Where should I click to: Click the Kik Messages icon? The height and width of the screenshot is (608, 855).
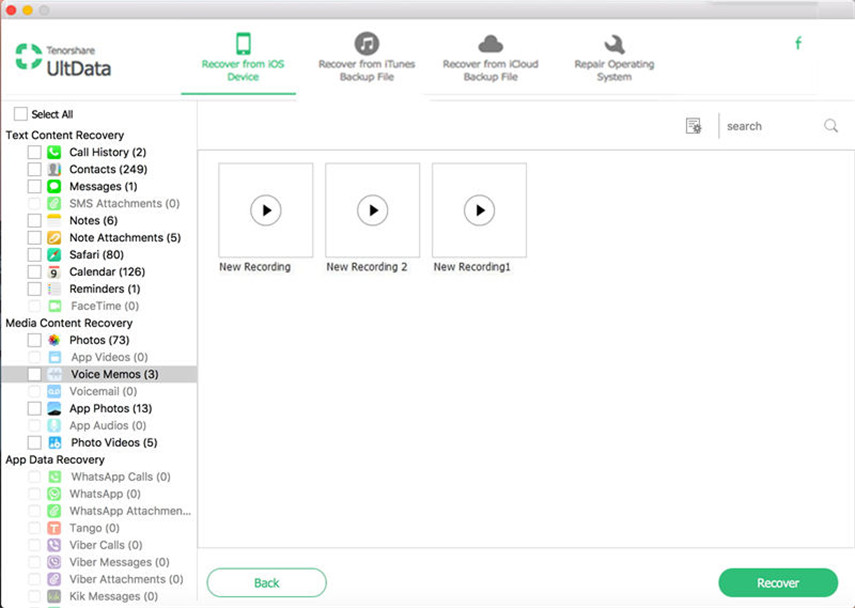click(54, 596)
